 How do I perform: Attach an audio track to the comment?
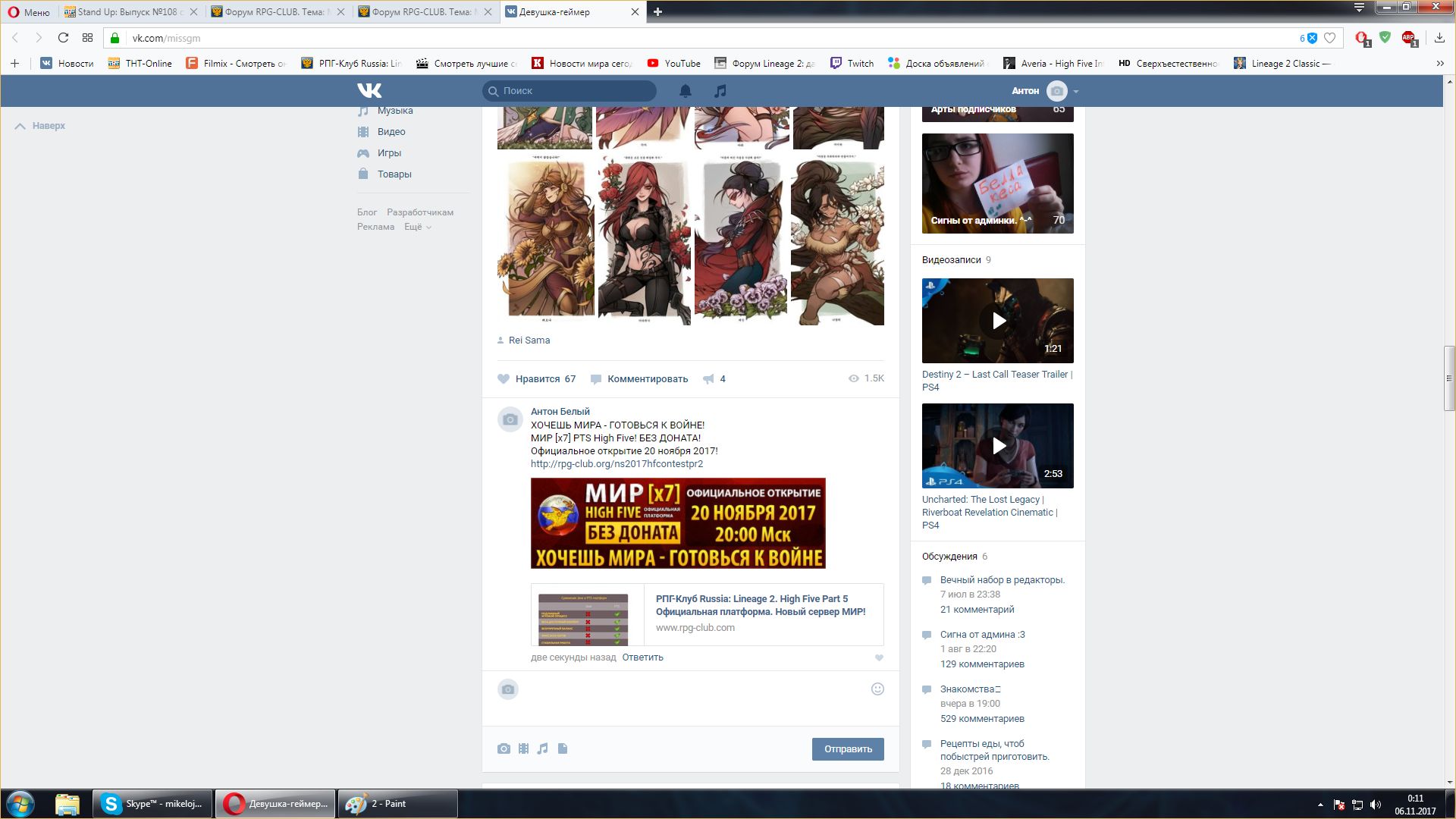tap(543, 748)
